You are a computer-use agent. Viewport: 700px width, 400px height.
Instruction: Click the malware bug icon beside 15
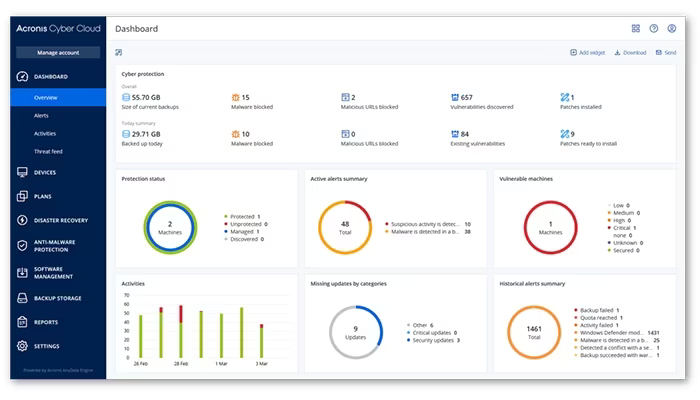pyautogui.click(x=235, y=97)
